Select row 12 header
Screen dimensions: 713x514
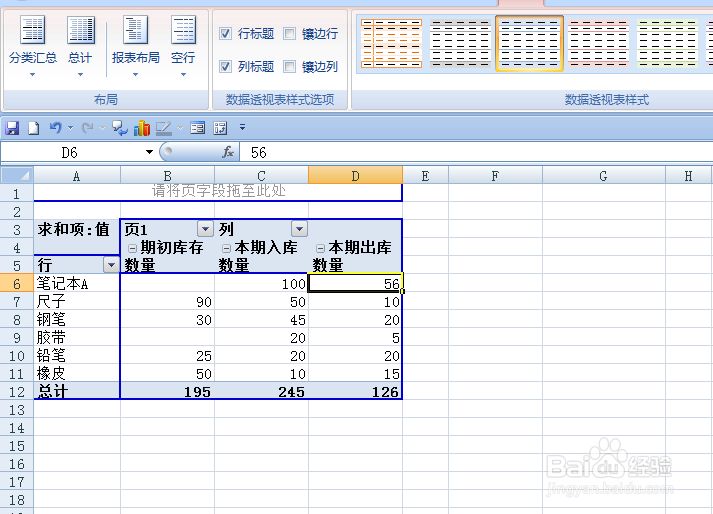pyautogui.click(x=17, y=392)
